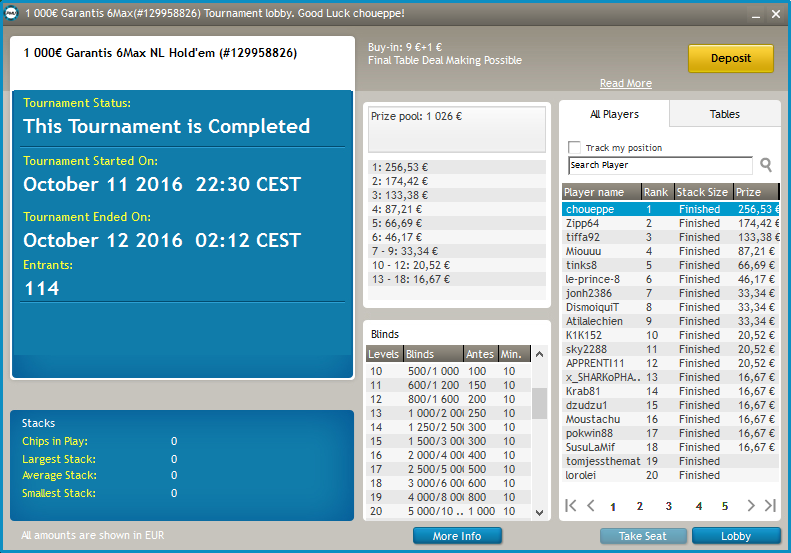Viewport: 791px width, 553px height.
Task: Go to next players page arrow
Action: [751, 506]
